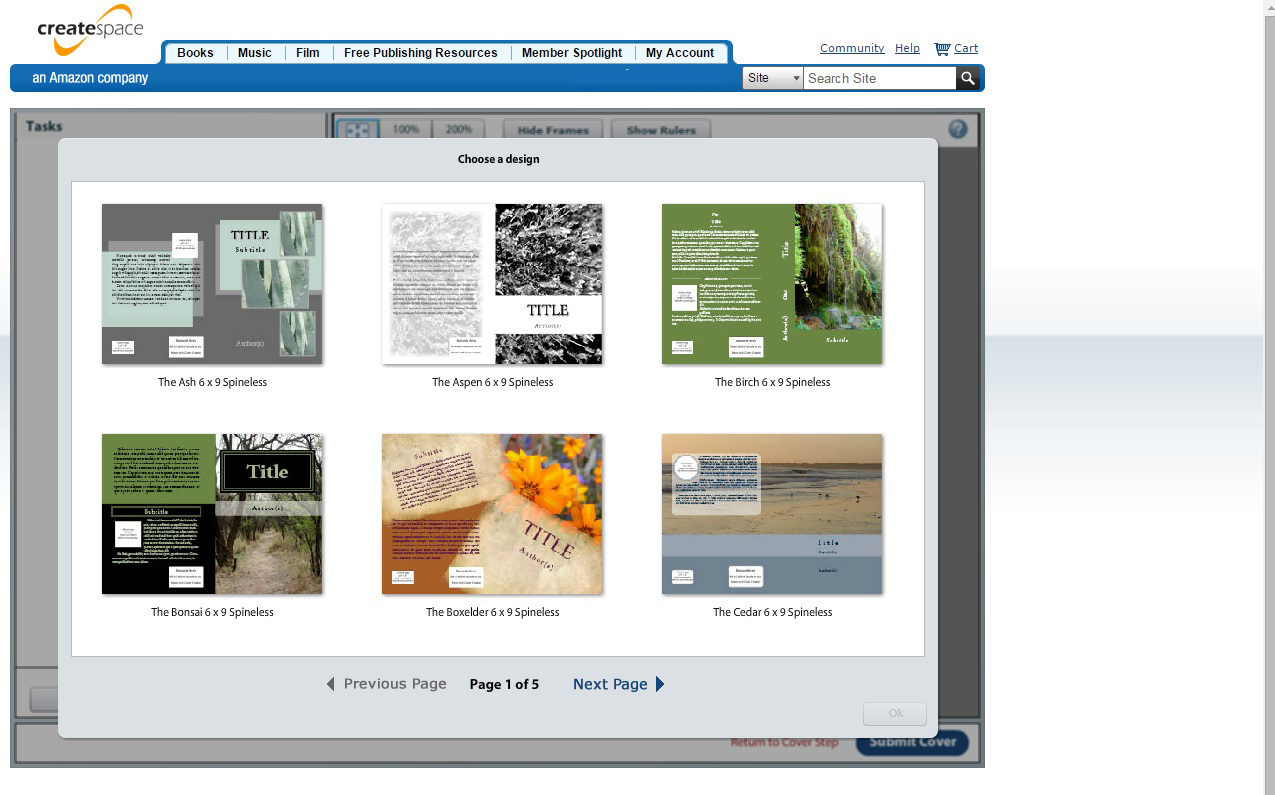
Task: Click the search magnifier button
Action: (967, 78)
